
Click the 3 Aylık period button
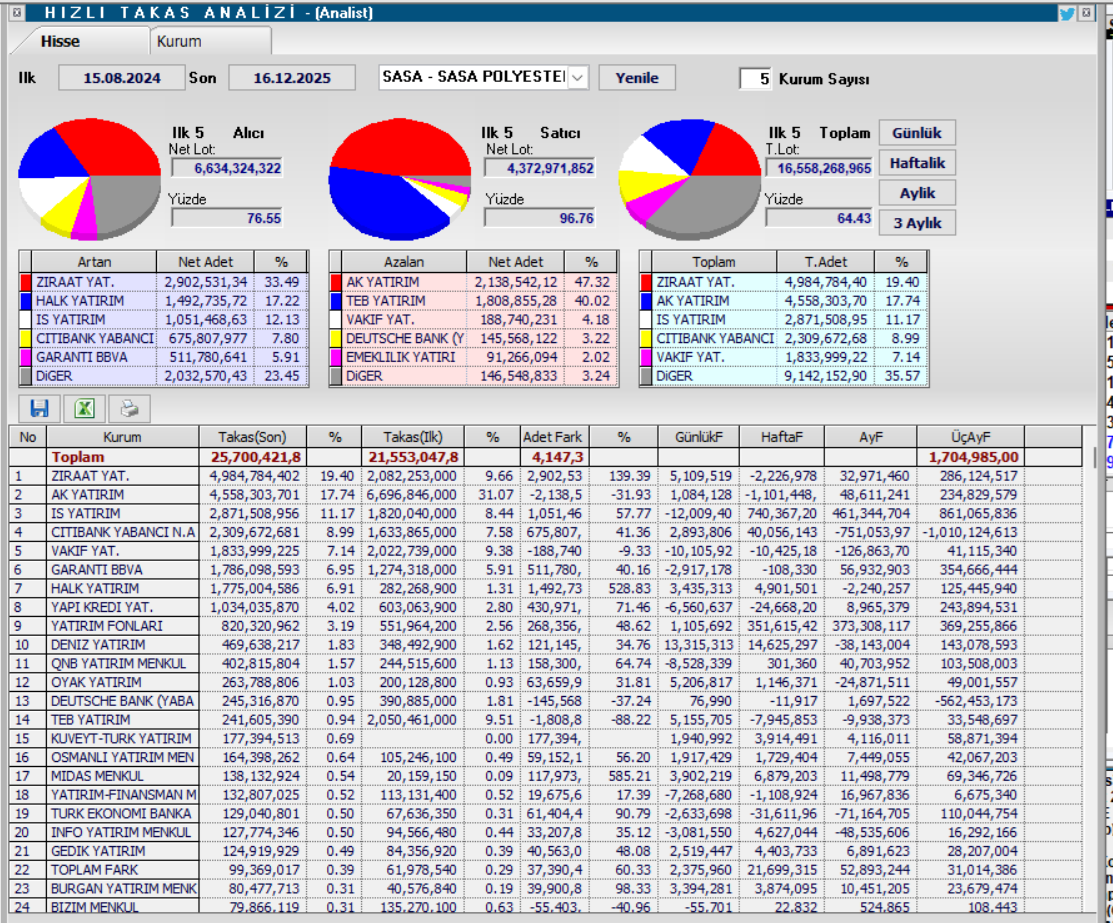(x=916, y=223)
